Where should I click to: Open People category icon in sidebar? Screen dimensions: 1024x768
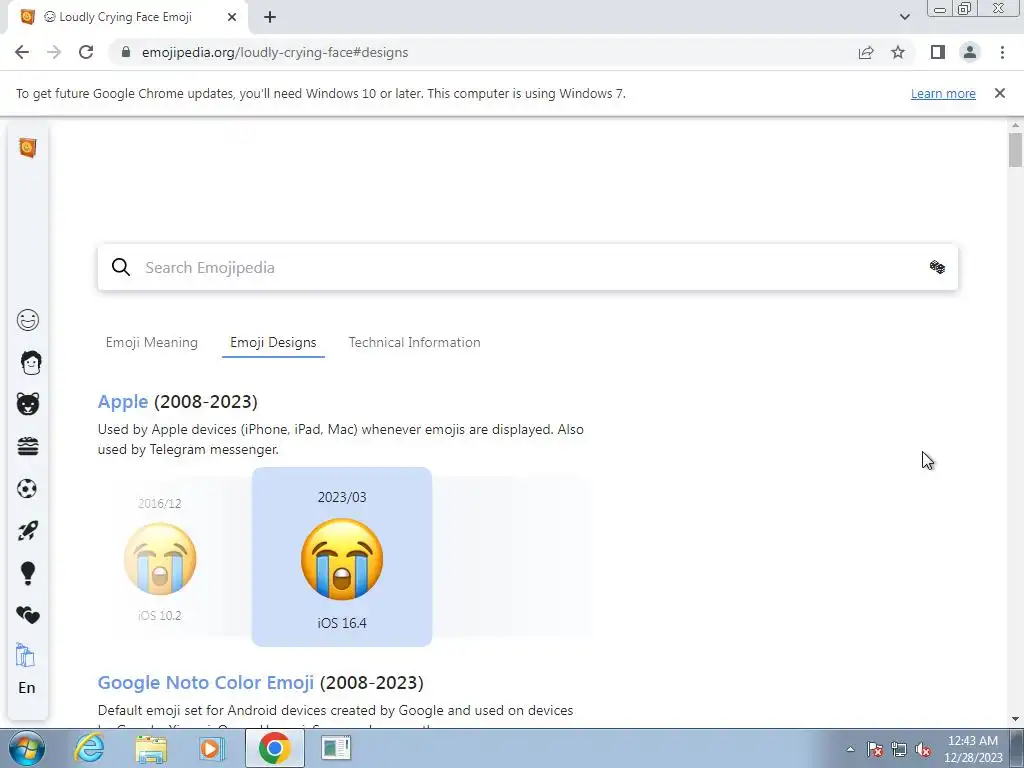pyautogui.click(x=30, y=362)
